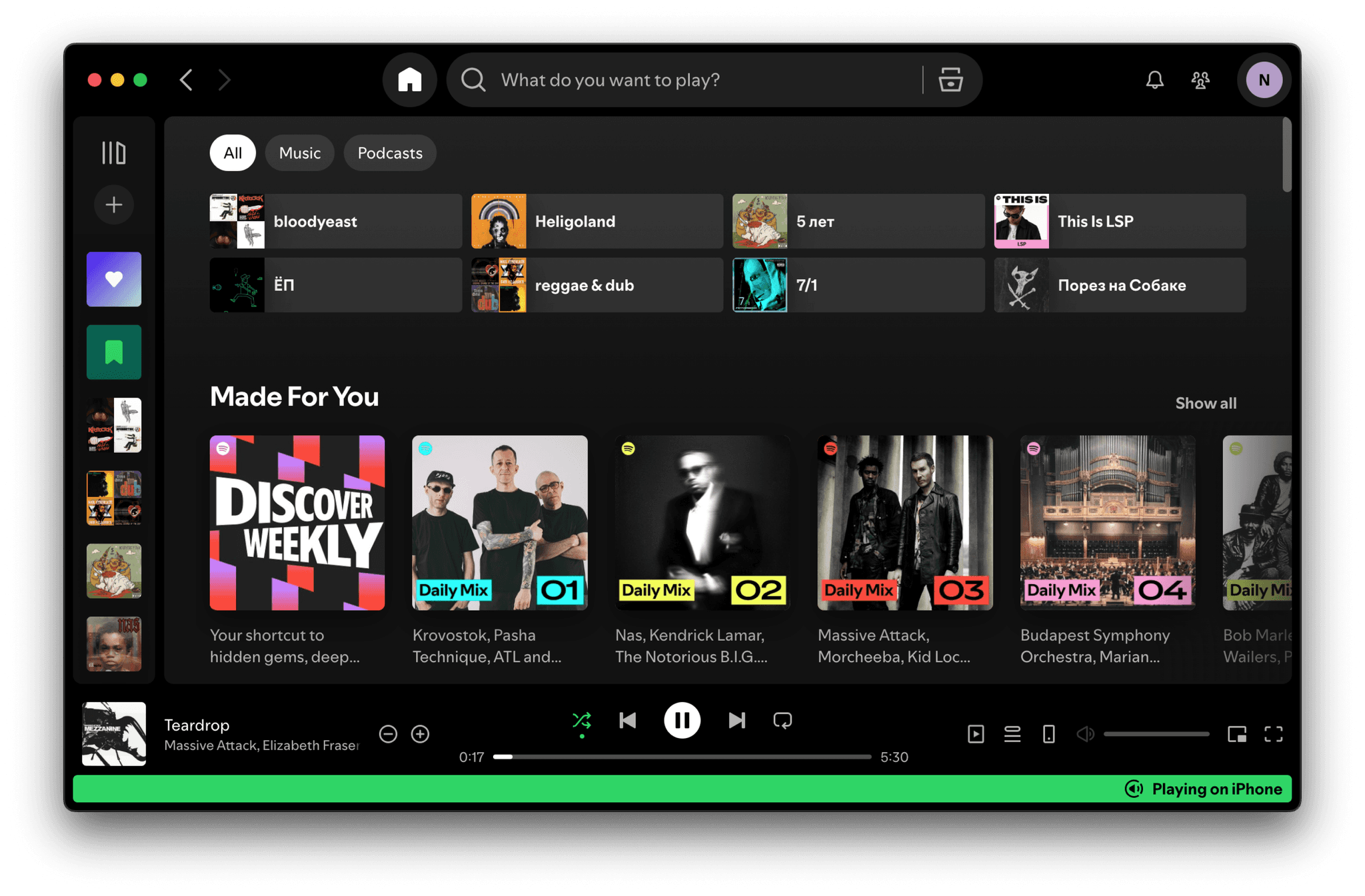
Task: Mute the volume speaker icon
Action: (1085, 734)
